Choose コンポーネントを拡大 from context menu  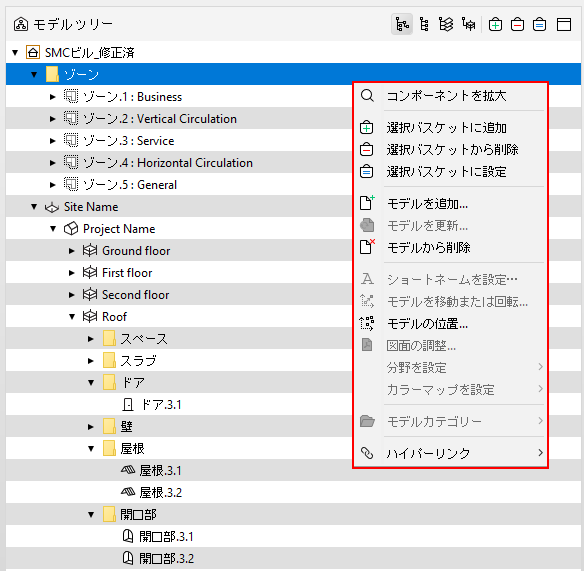450,96
